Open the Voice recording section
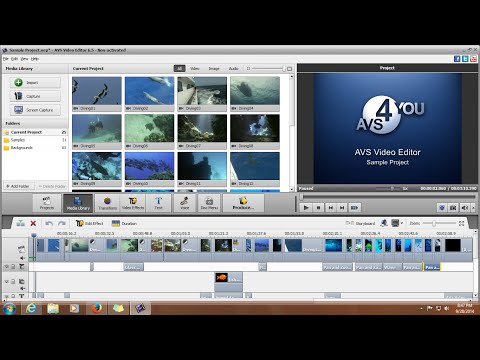The image size is (480, 360). click(x=184, y=203)
